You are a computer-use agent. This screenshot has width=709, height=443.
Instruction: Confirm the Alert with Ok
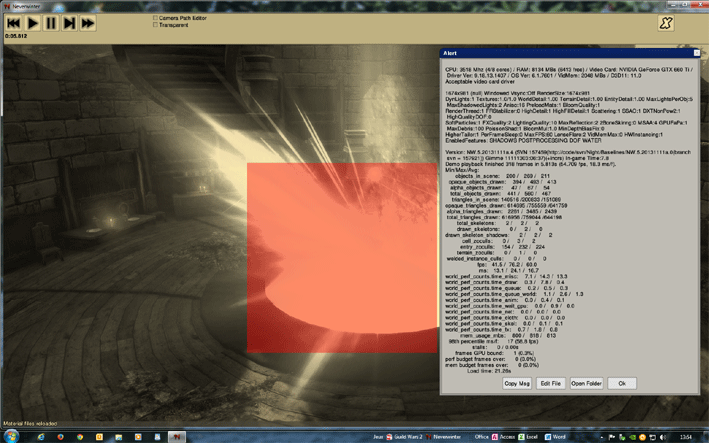[622, 383]
